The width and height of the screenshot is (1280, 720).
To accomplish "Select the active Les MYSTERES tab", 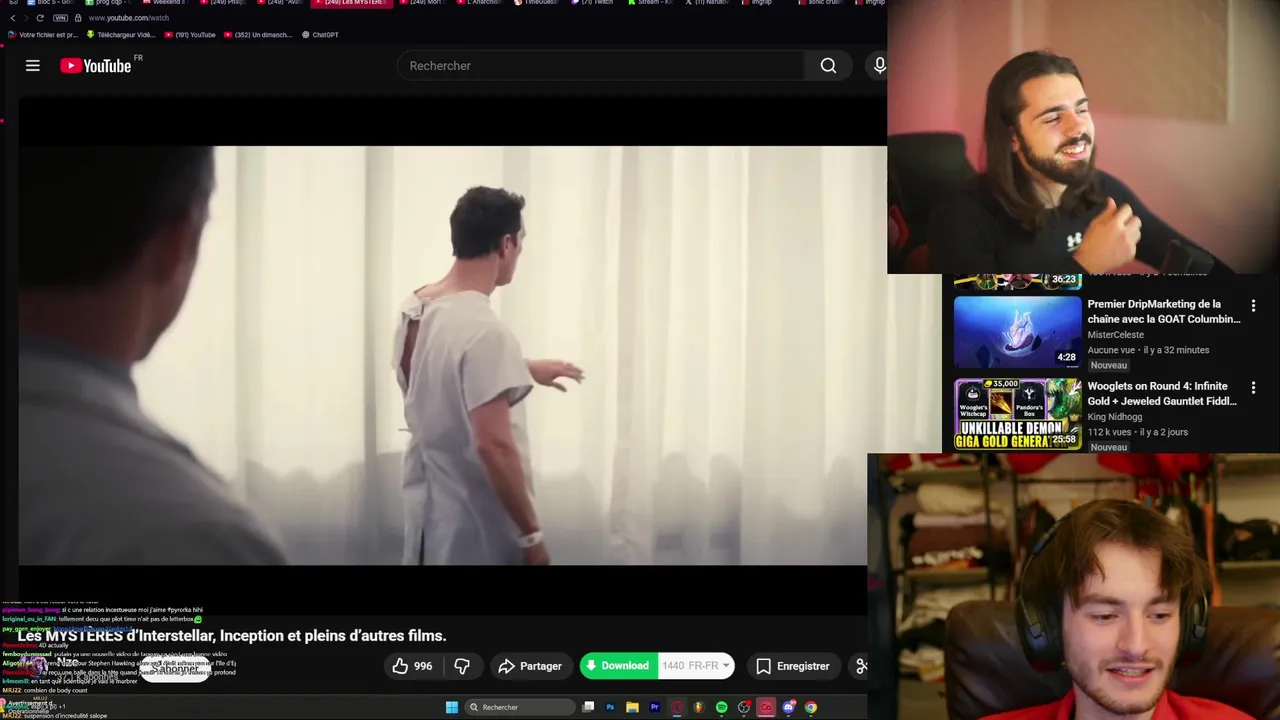I will click(x=351, y=3).
